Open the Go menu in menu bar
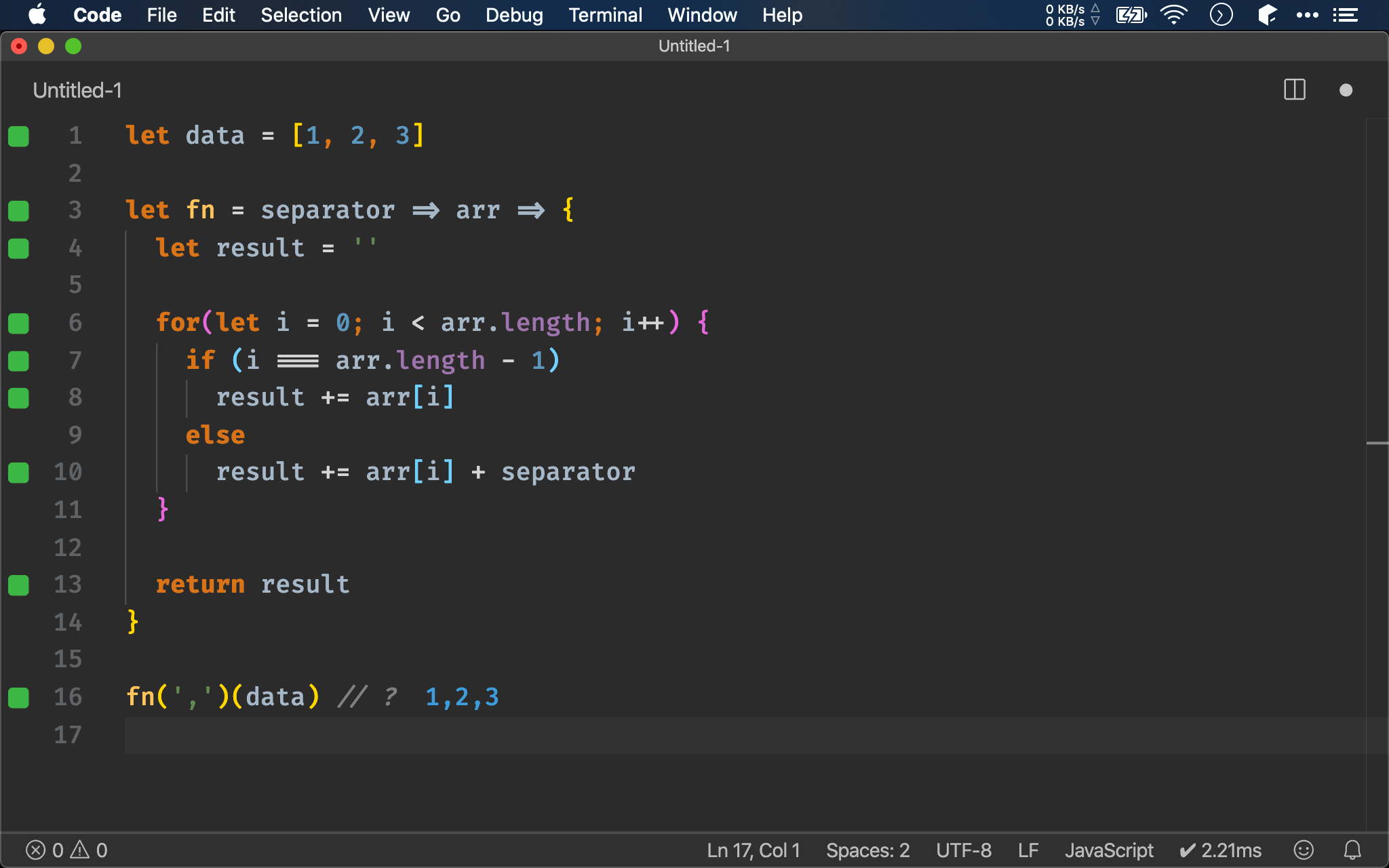This screenshot has height=868, width=1389. pos(447,14)
